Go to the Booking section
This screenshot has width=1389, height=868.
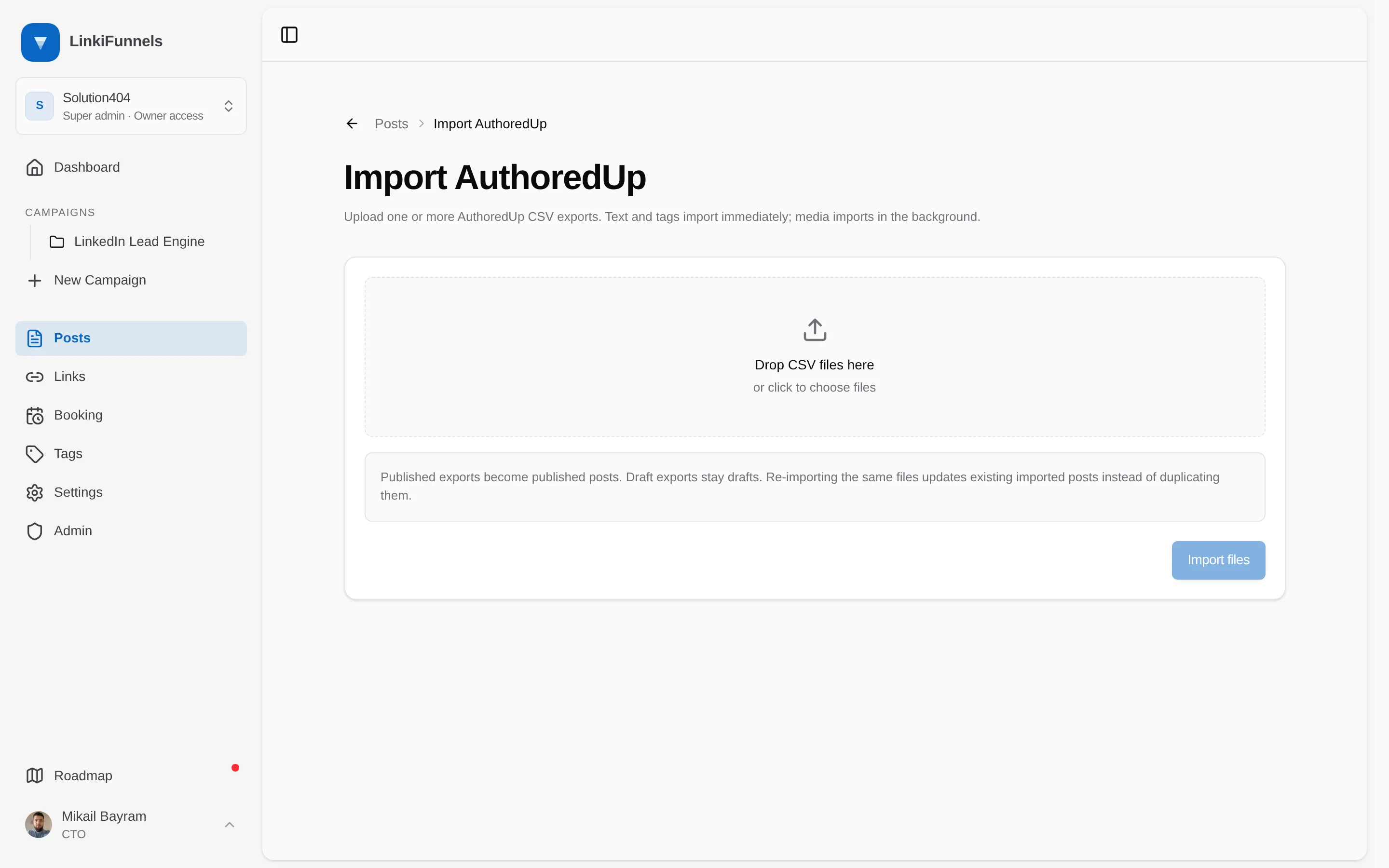131,415
